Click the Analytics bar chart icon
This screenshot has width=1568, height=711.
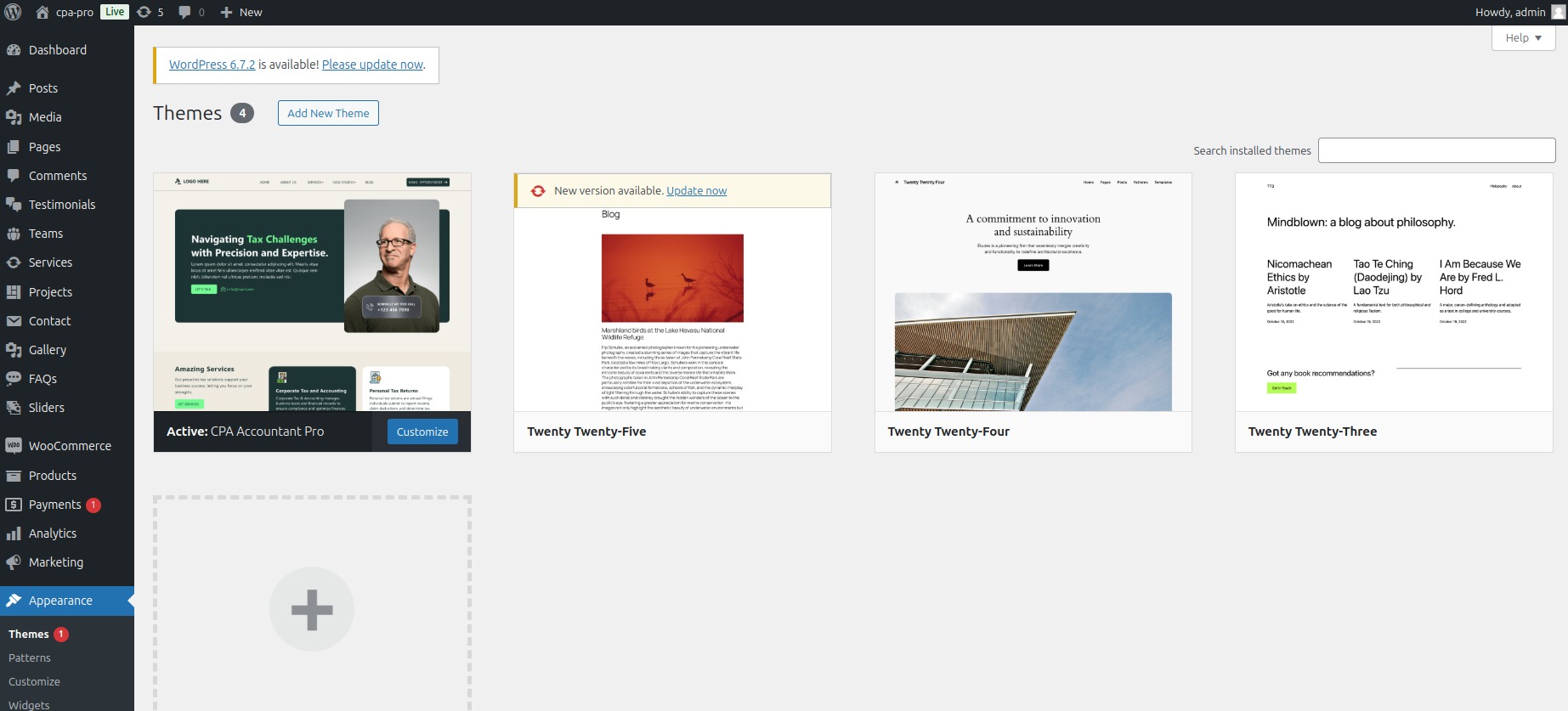pos(14,533)
